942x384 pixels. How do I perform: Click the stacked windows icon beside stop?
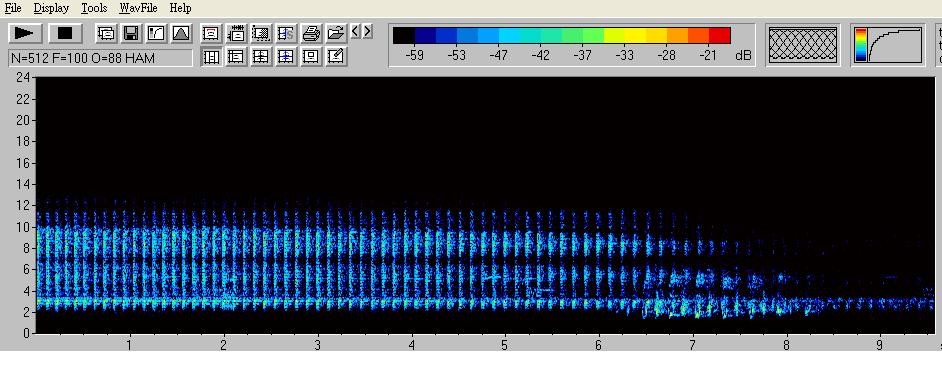point(106,33)
